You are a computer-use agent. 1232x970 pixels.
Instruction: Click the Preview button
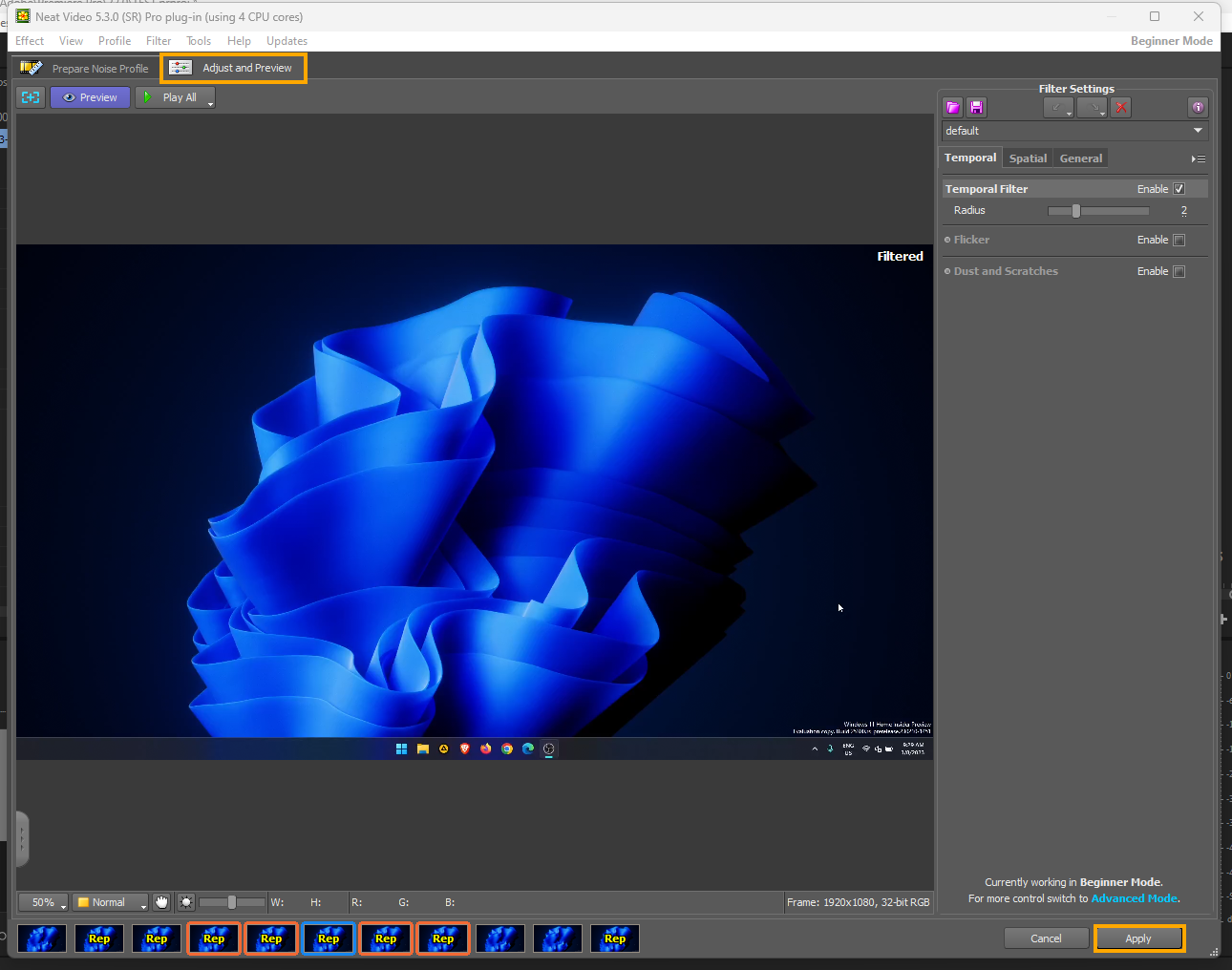click(x=90, y=97)
